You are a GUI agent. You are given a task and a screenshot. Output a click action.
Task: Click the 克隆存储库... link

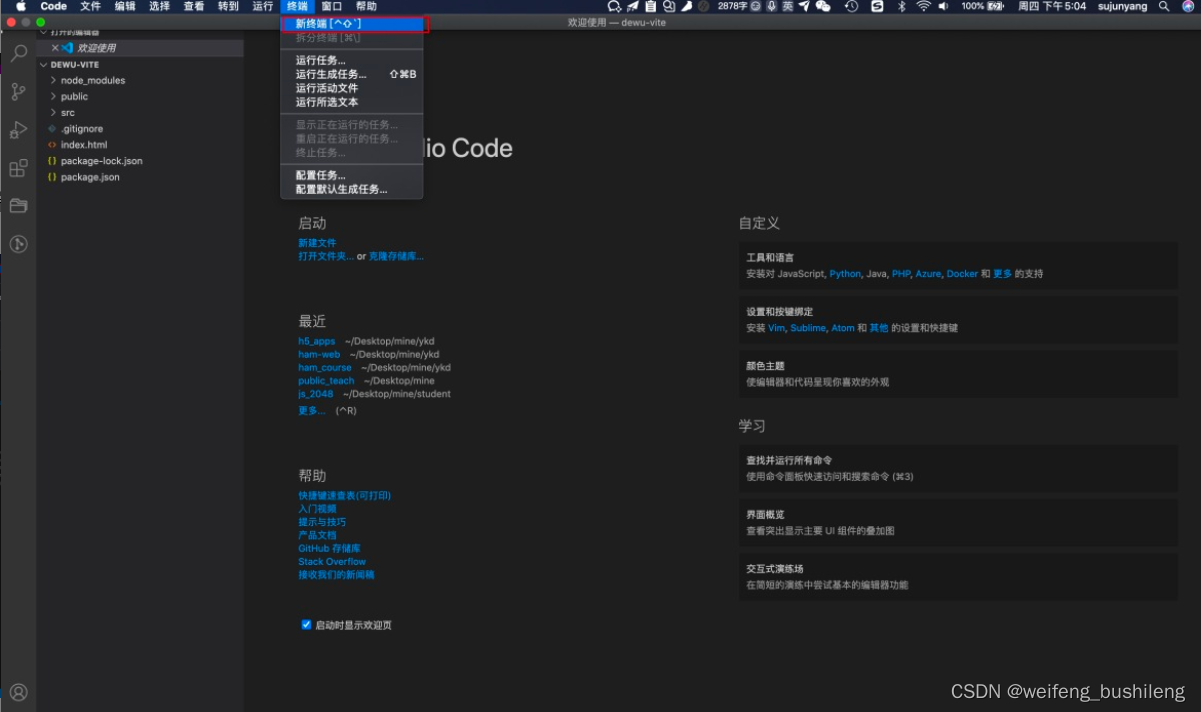[396, 256]
